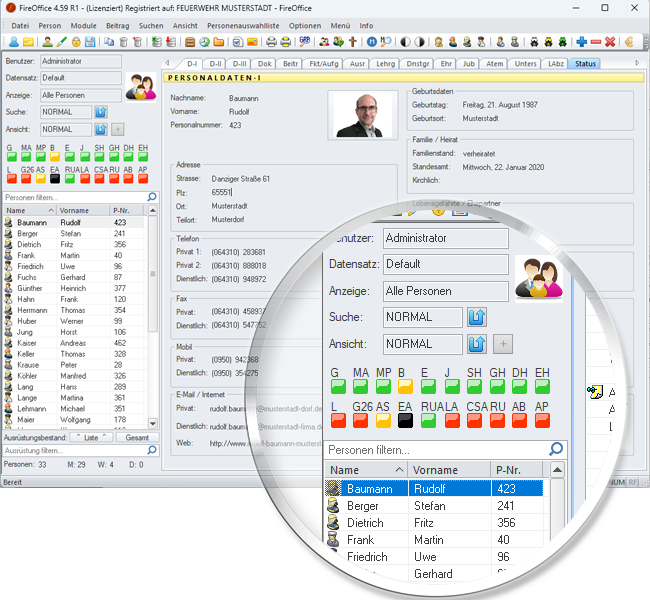Click the family group icon in magnified view
The height and width of the screenshot is (600, 650).
coord(539,278)
